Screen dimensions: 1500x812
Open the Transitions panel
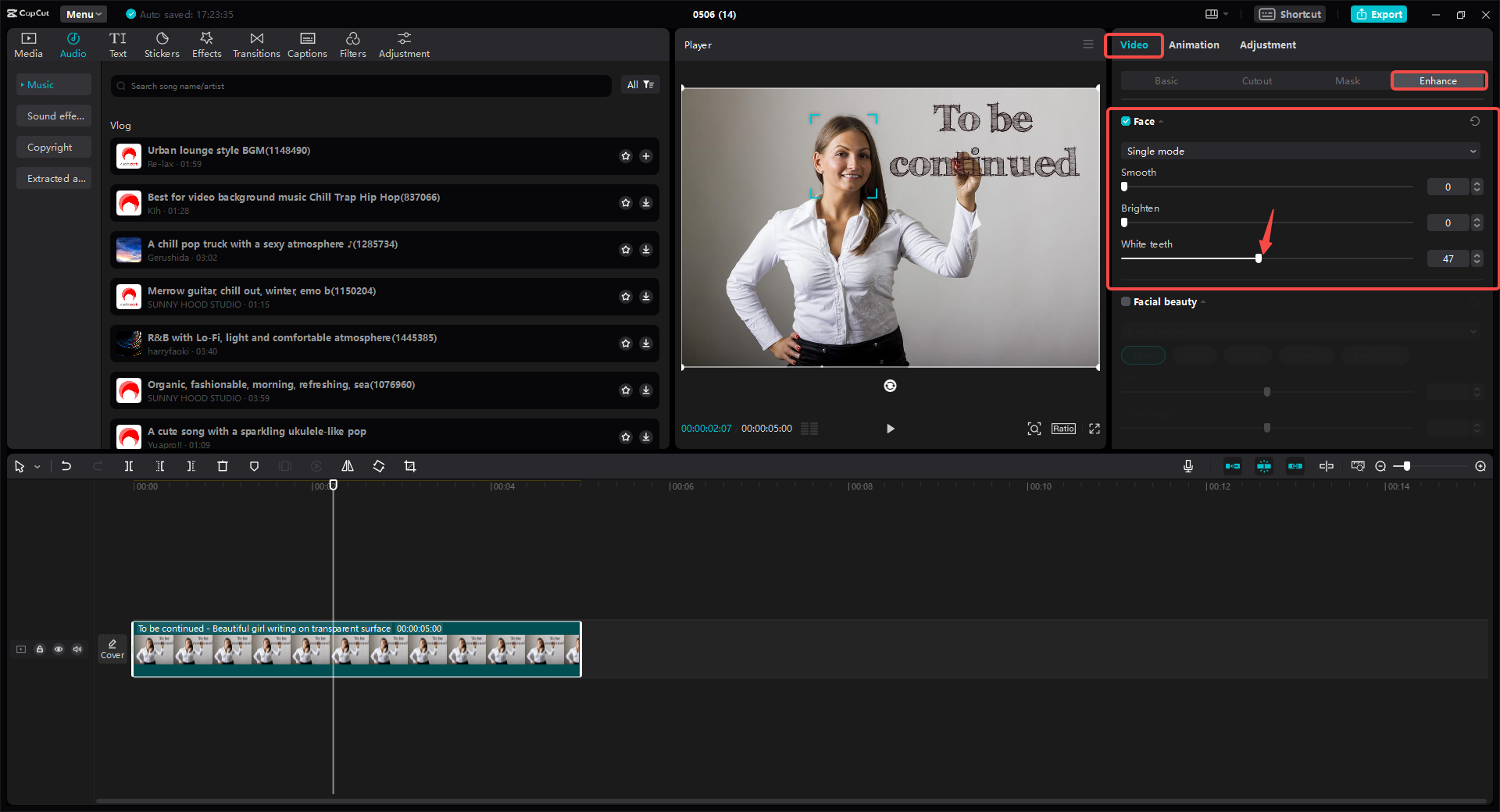tap(256, 45)
